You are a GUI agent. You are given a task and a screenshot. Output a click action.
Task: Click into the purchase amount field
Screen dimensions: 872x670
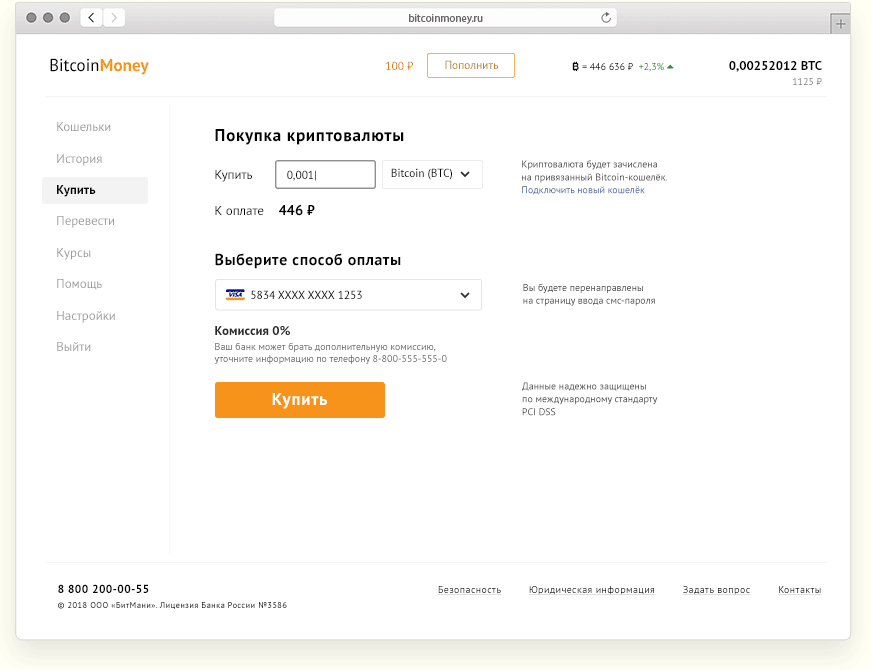tap(325, 175)
